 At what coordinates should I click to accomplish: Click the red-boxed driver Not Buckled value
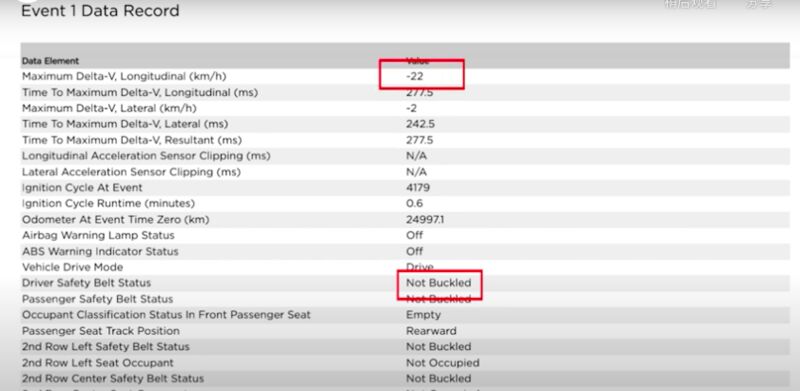click(438, 283)
